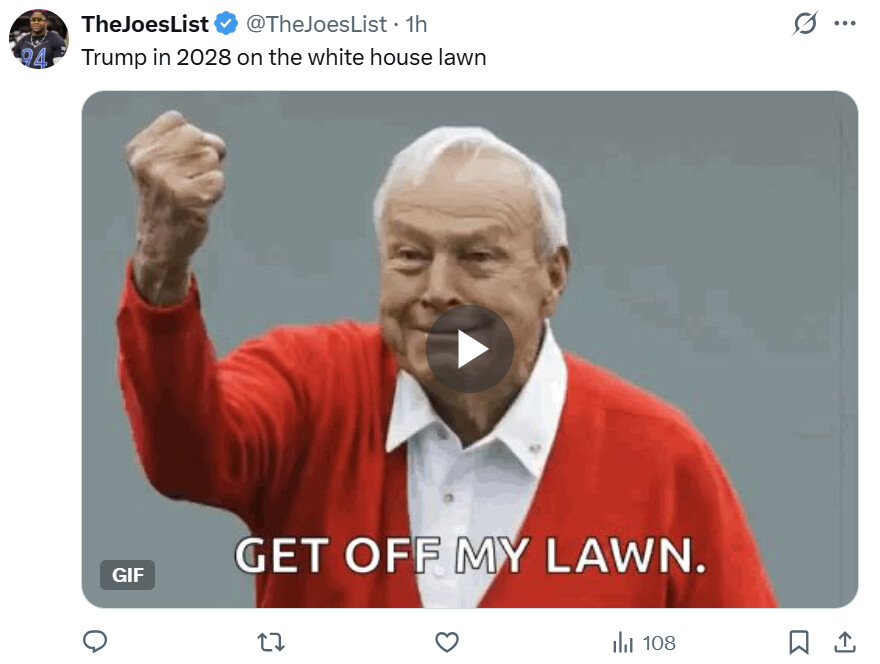
Task: Repost the tweet using the retweet icon
Action: (x=271, y=642)
